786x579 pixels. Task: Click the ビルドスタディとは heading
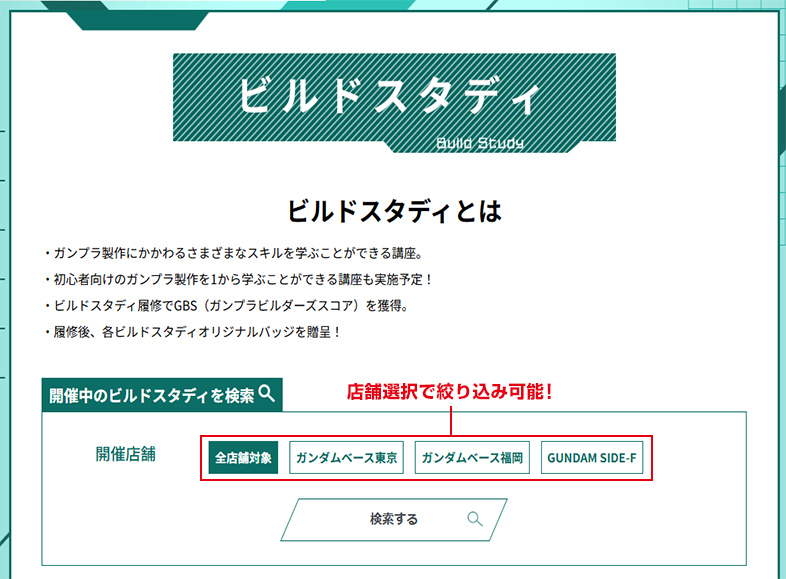(x=394, y=211)
